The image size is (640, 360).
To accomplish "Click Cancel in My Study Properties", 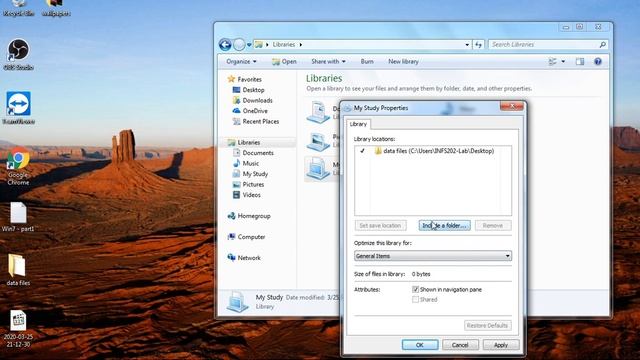I will point(460,345).
